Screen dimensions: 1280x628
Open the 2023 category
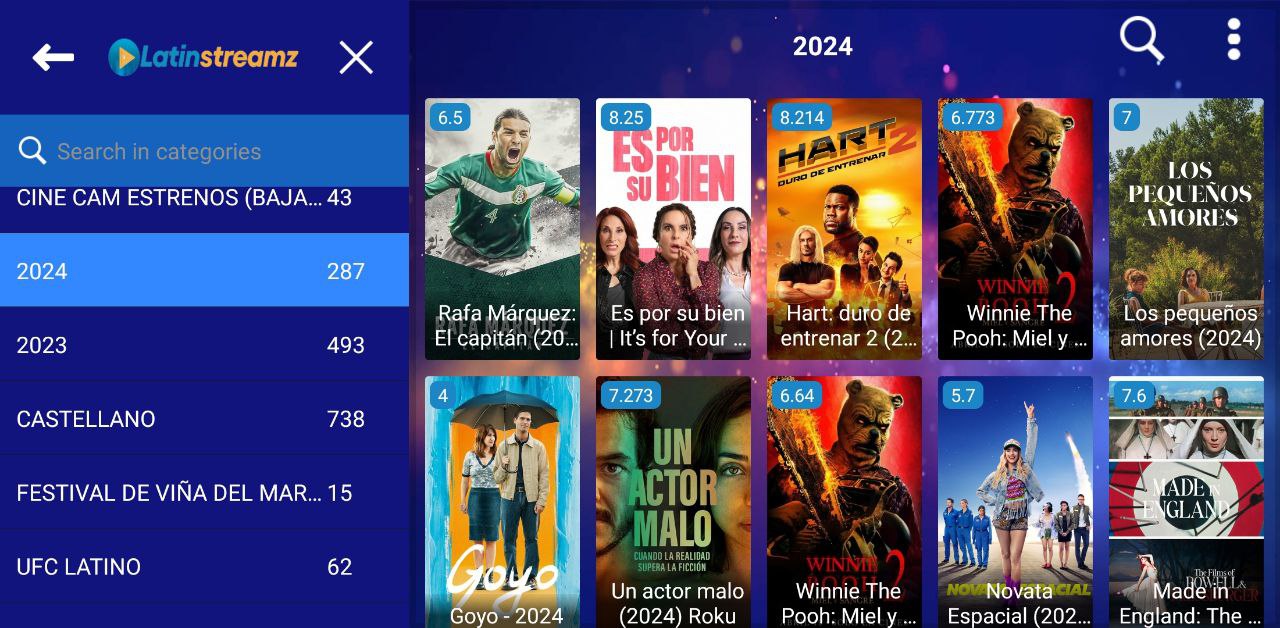pyautogui.click(x=204, y=345)
